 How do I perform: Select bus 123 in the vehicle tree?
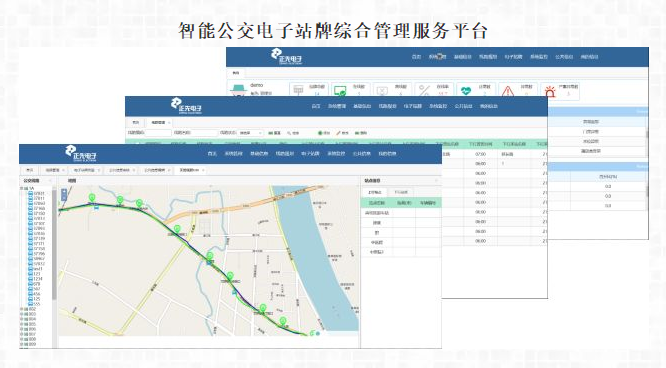coord(34,274)
